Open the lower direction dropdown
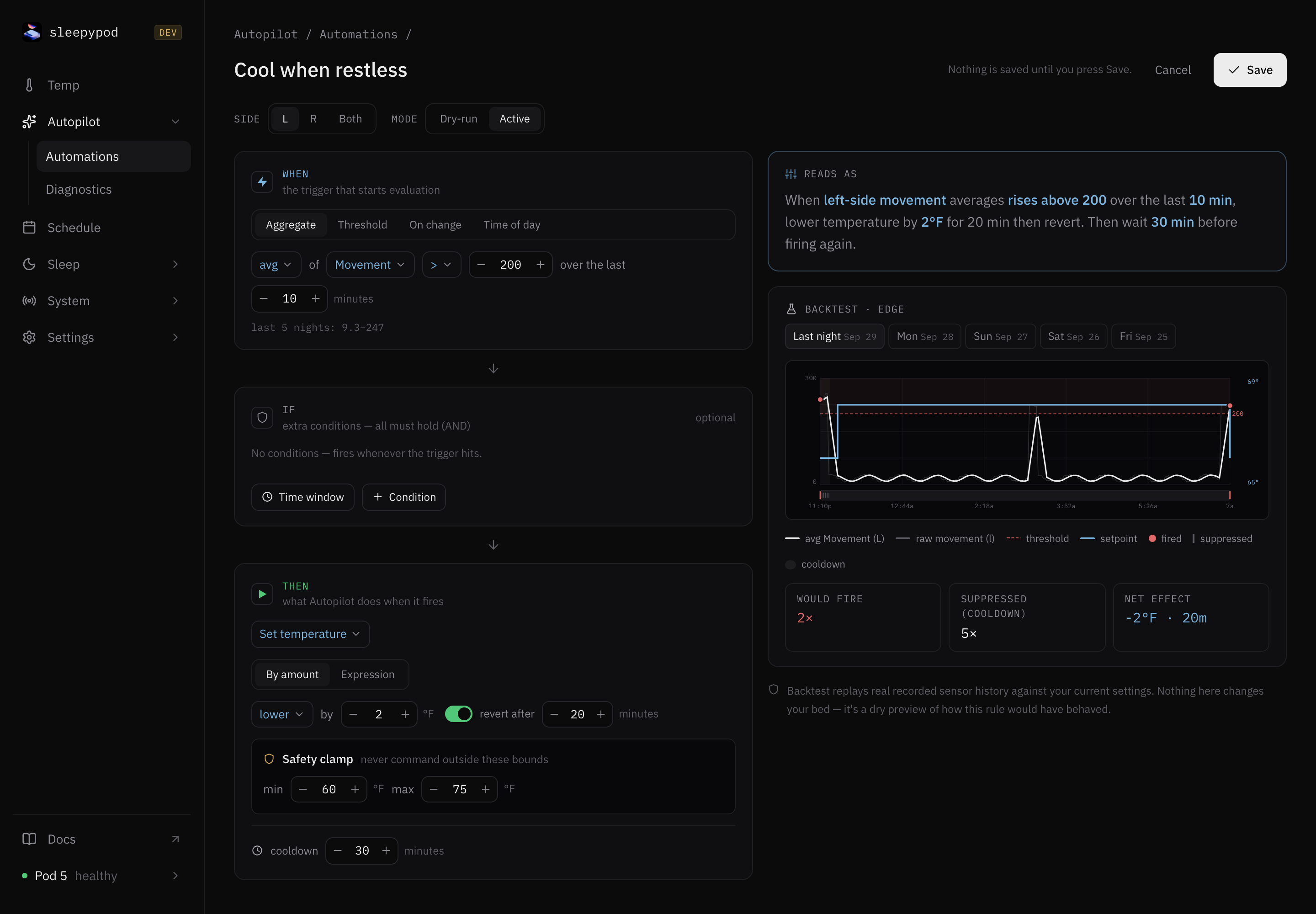The image size is (1316, 914). click(x=282, y=714)
